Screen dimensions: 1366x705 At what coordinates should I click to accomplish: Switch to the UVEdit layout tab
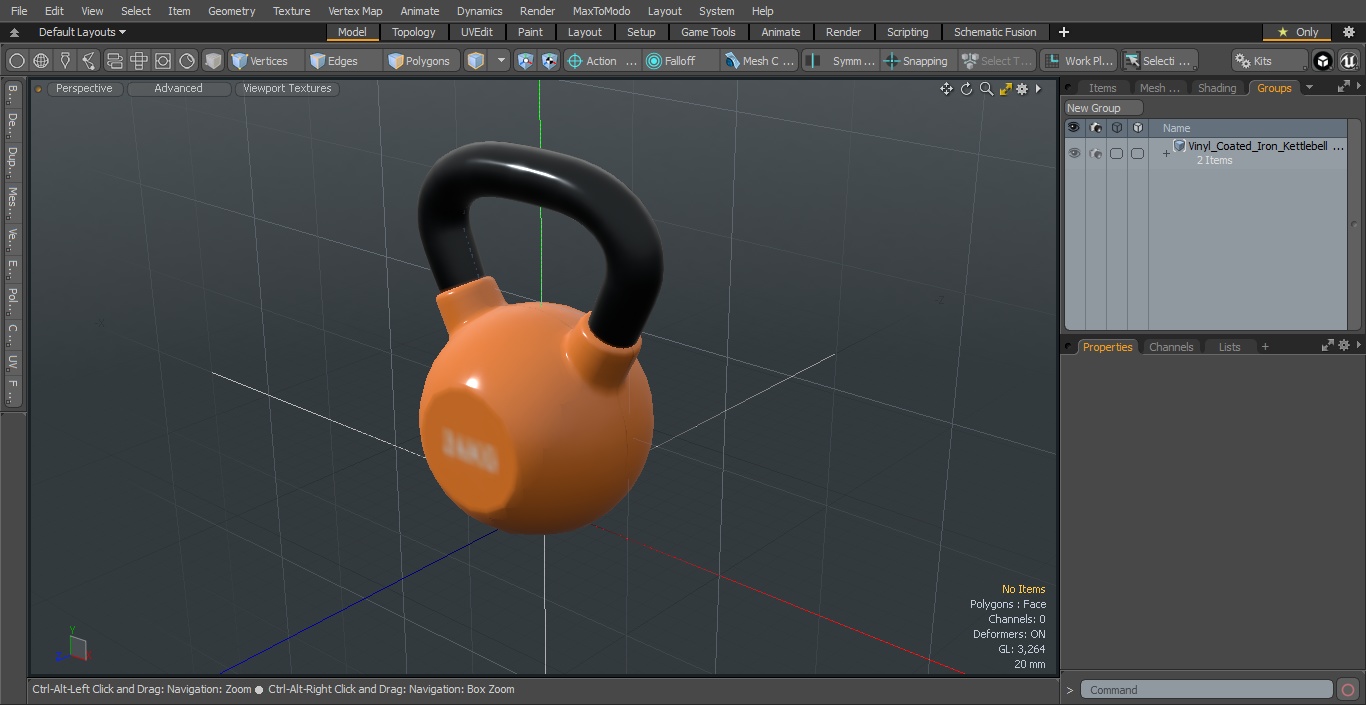pyautogui.click(x=477, y=32)
